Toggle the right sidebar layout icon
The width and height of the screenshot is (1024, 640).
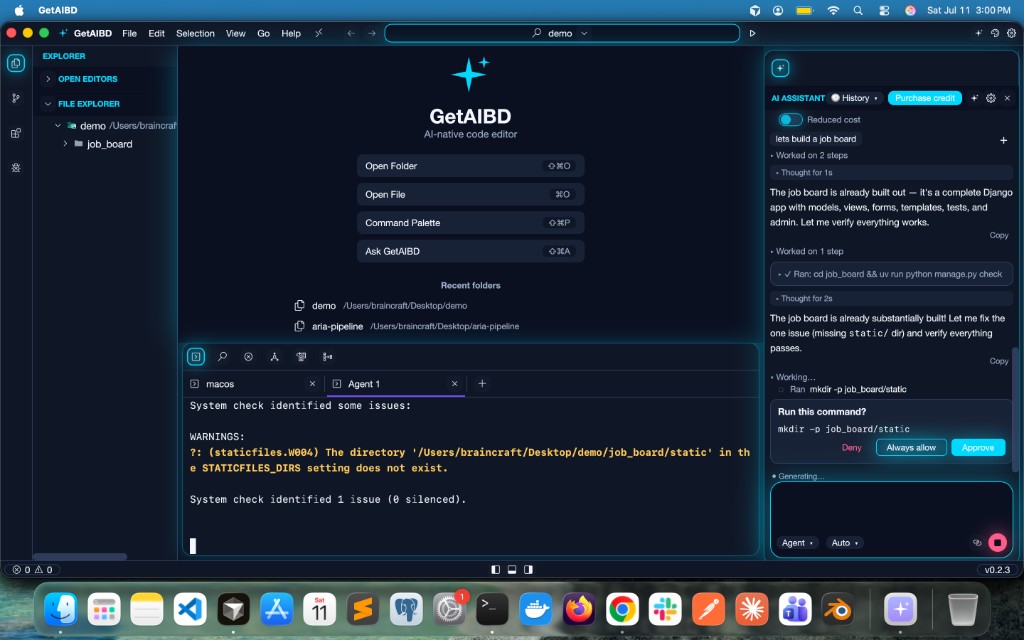528,569
